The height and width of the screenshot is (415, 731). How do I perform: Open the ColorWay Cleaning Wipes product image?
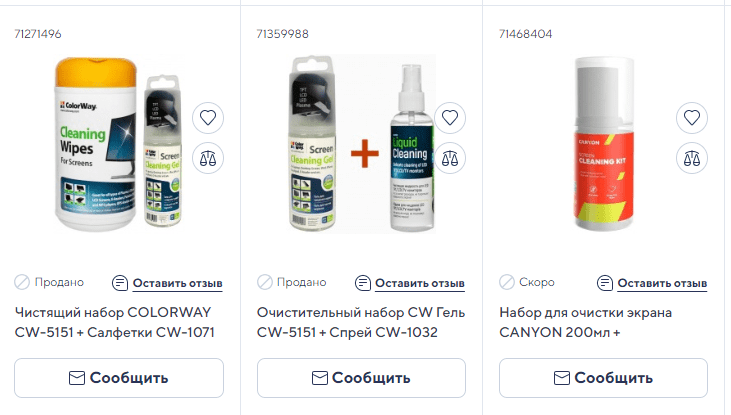pyautogui.click(x=118, y=144)
